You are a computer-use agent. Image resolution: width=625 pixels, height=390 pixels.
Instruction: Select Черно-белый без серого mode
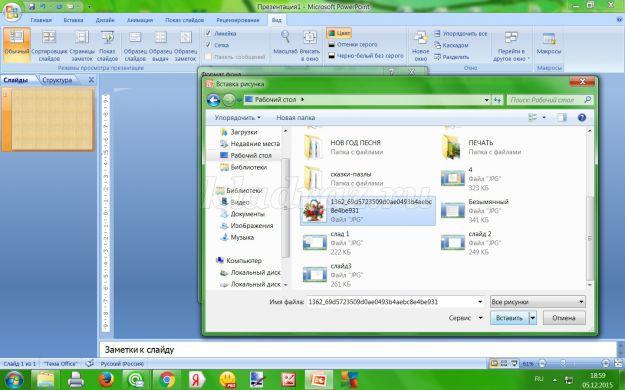tap(366, 56)
